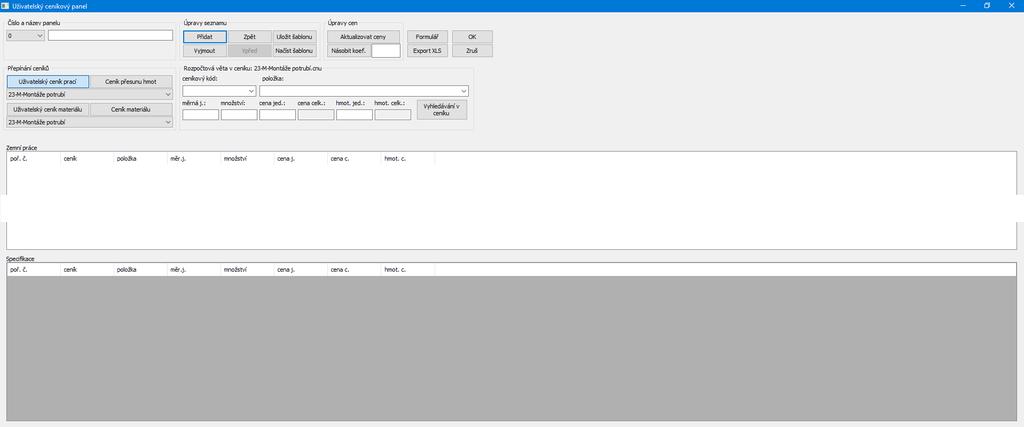Screen dimensions: 1024x427
Task: Click the cena celk. field
Action: (x=316, y=115)
